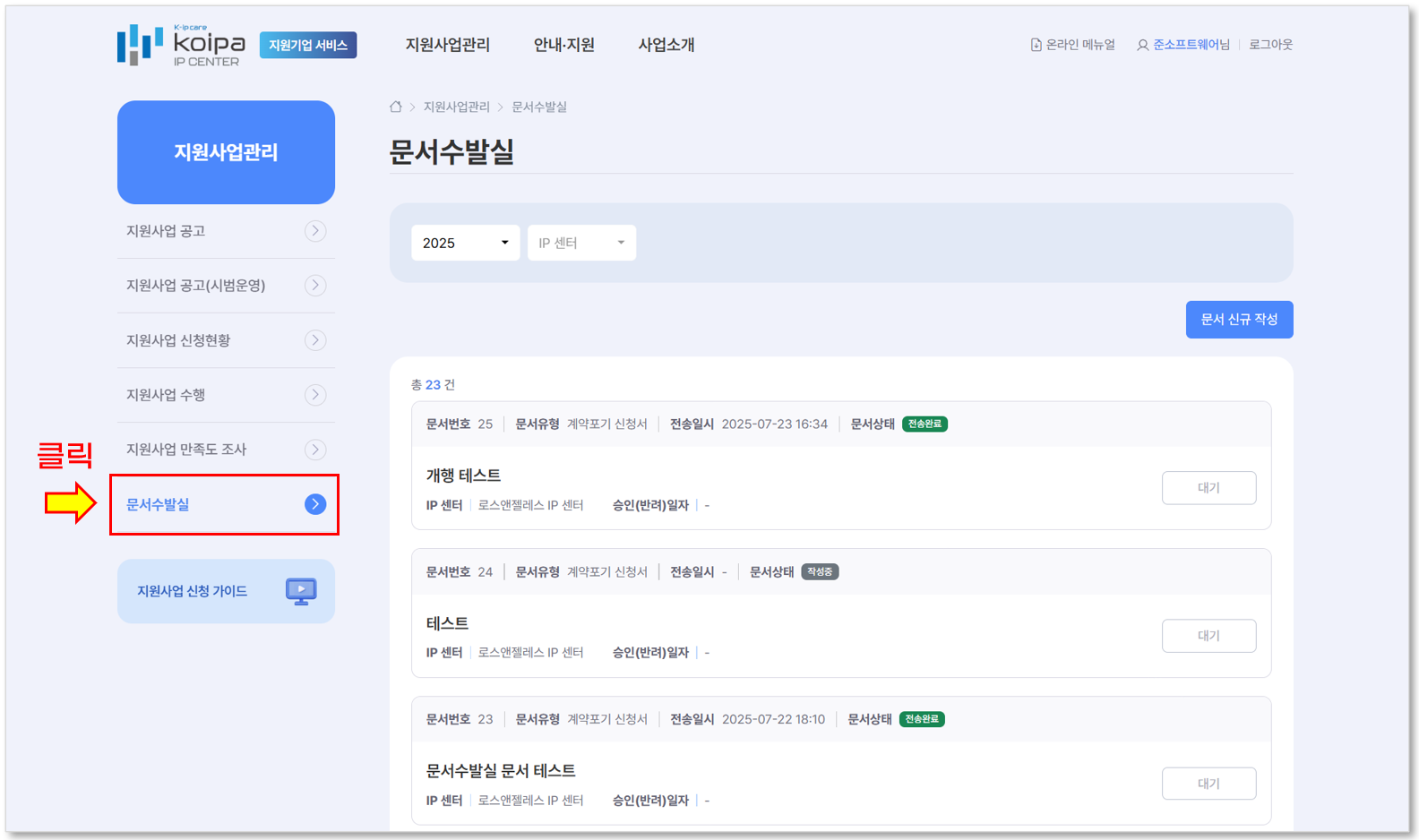Click arrow icon next to 지원사업 공고

coord(314,231)
